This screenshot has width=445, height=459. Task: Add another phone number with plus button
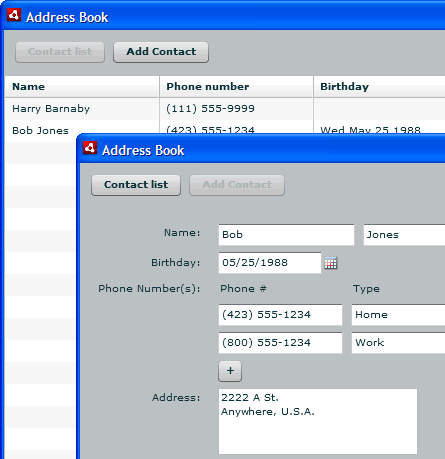point(230,371)
